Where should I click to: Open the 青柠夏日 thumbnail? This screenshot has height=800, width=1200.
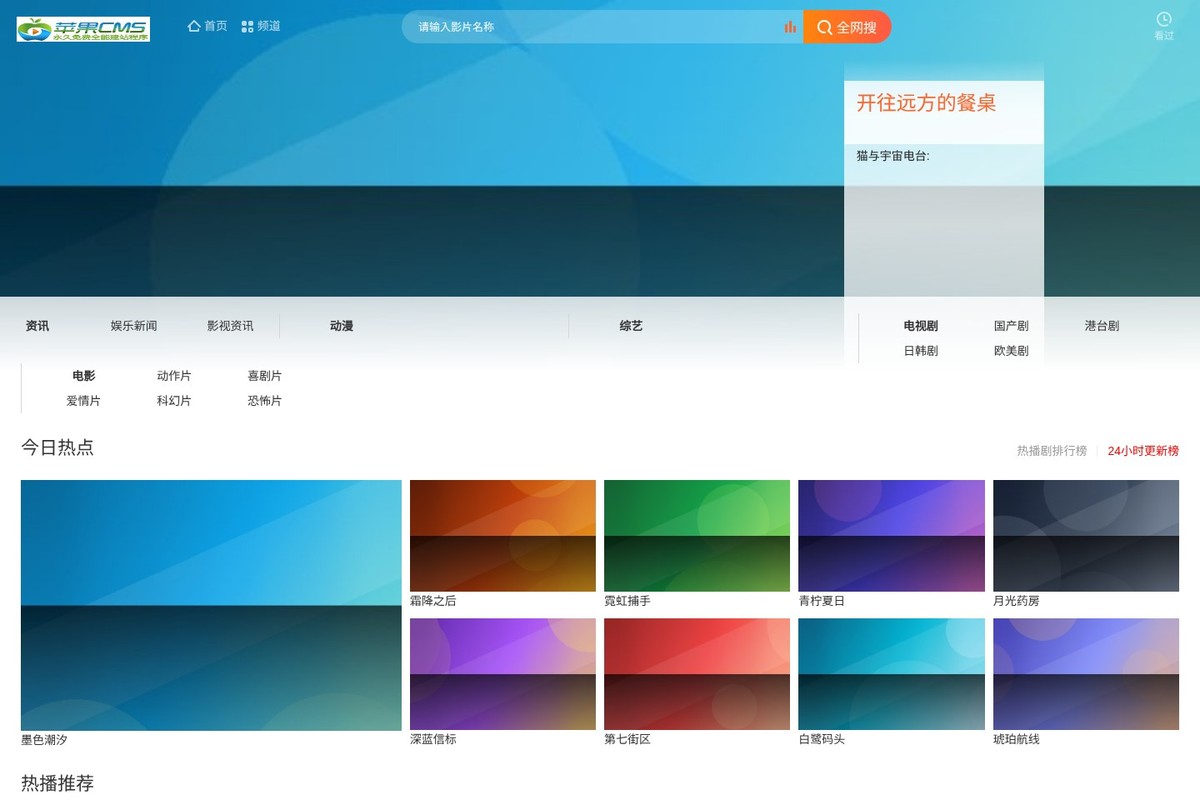(x=891, y=536)
